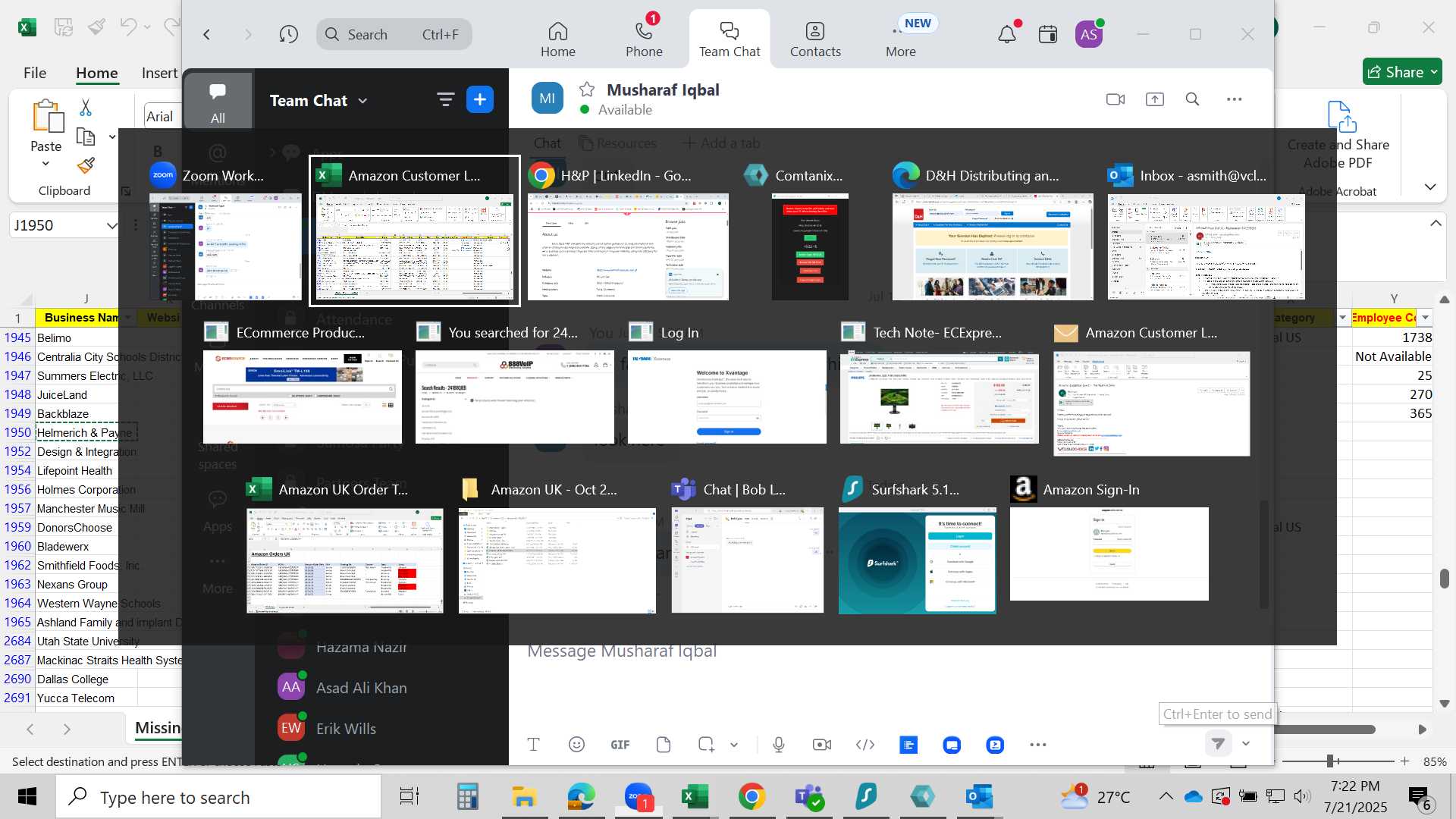The width and height of the screenshot is (1456, 819).
Task: Record a video message
Action: [x=822, y=745]
